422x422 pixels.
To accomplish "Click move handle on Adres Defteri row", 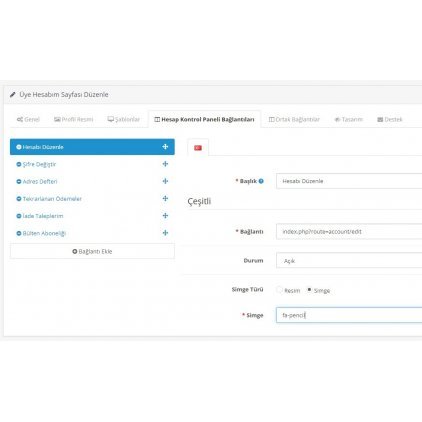I will (x=165, y=181).
